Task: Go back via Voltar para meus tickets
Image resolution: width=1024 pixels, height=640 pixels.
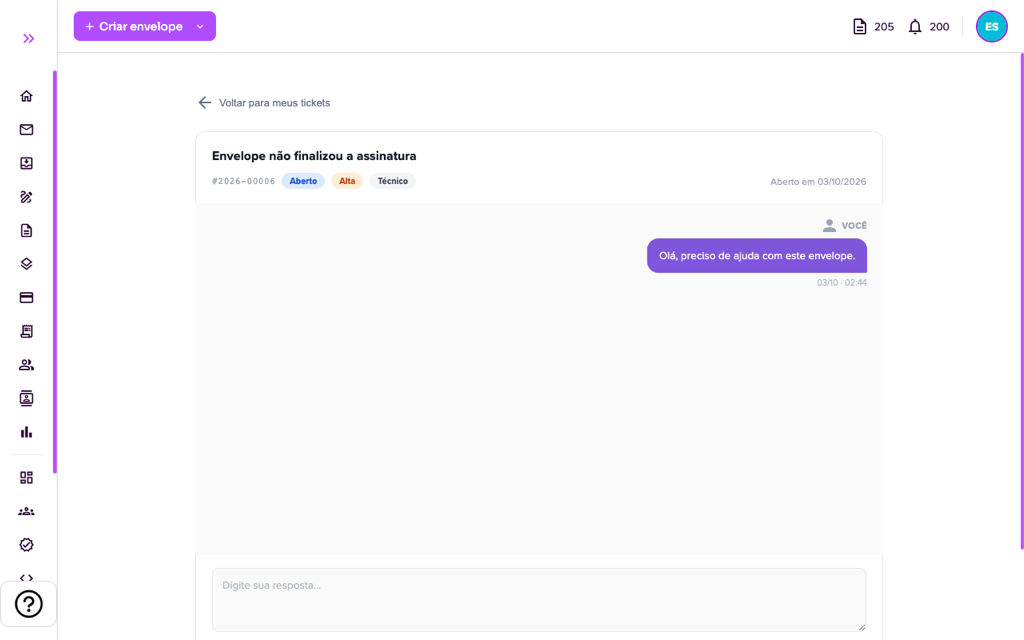Action: click(264, 103)
